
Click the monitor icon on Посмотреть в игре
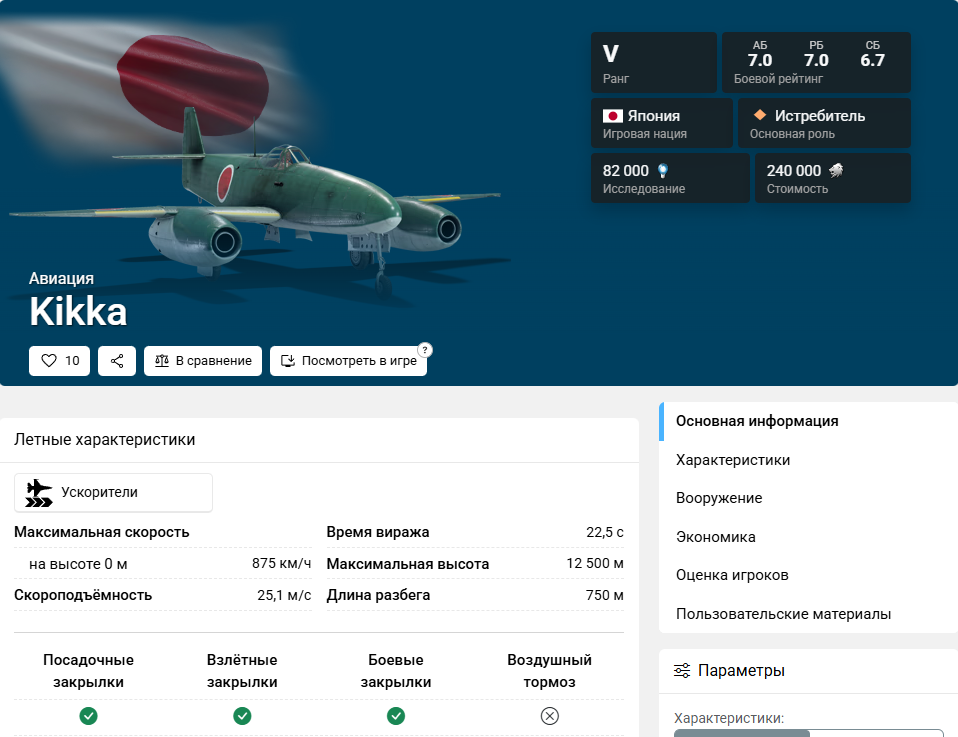pos(288,361)
